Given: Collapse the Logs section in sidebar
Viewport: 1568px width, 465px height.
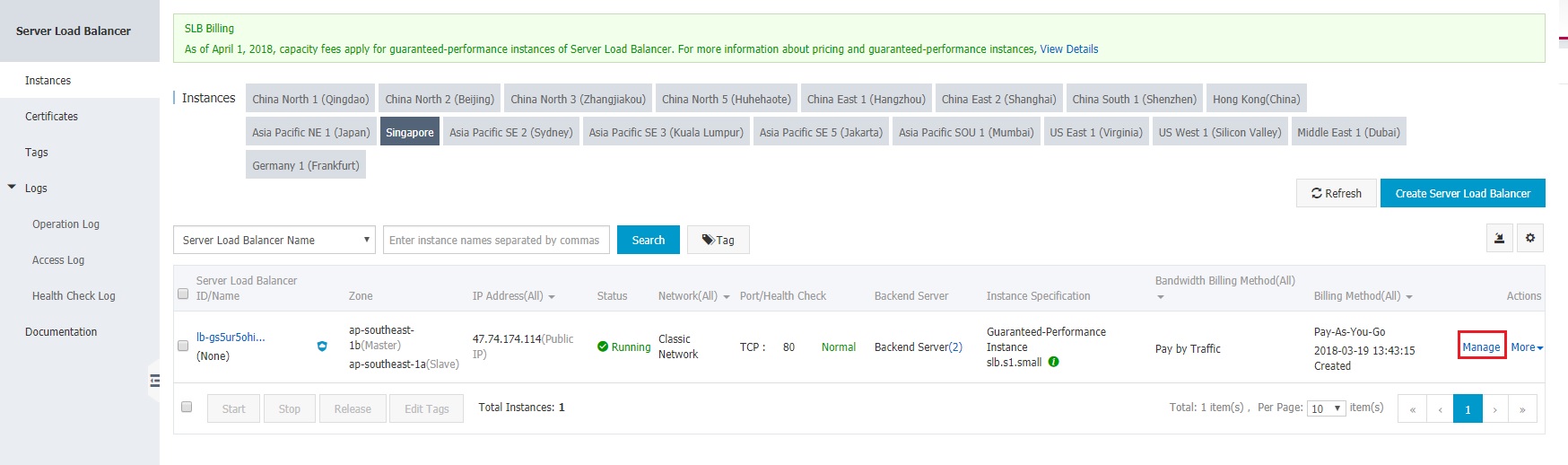Looking at the screenshot, I should (12, 188).
